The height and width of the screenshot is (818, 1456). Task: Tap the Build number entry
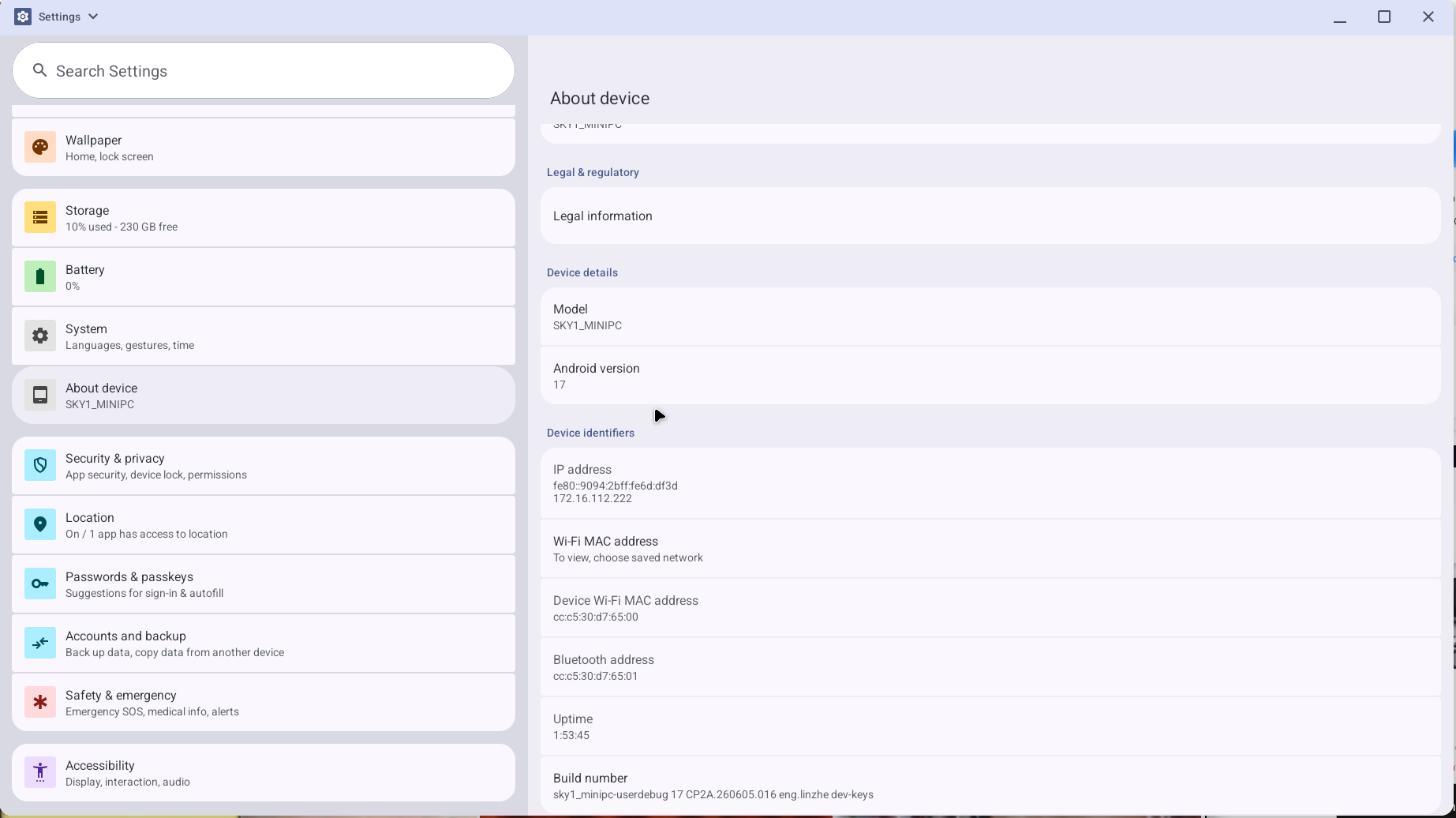(990, 786)
